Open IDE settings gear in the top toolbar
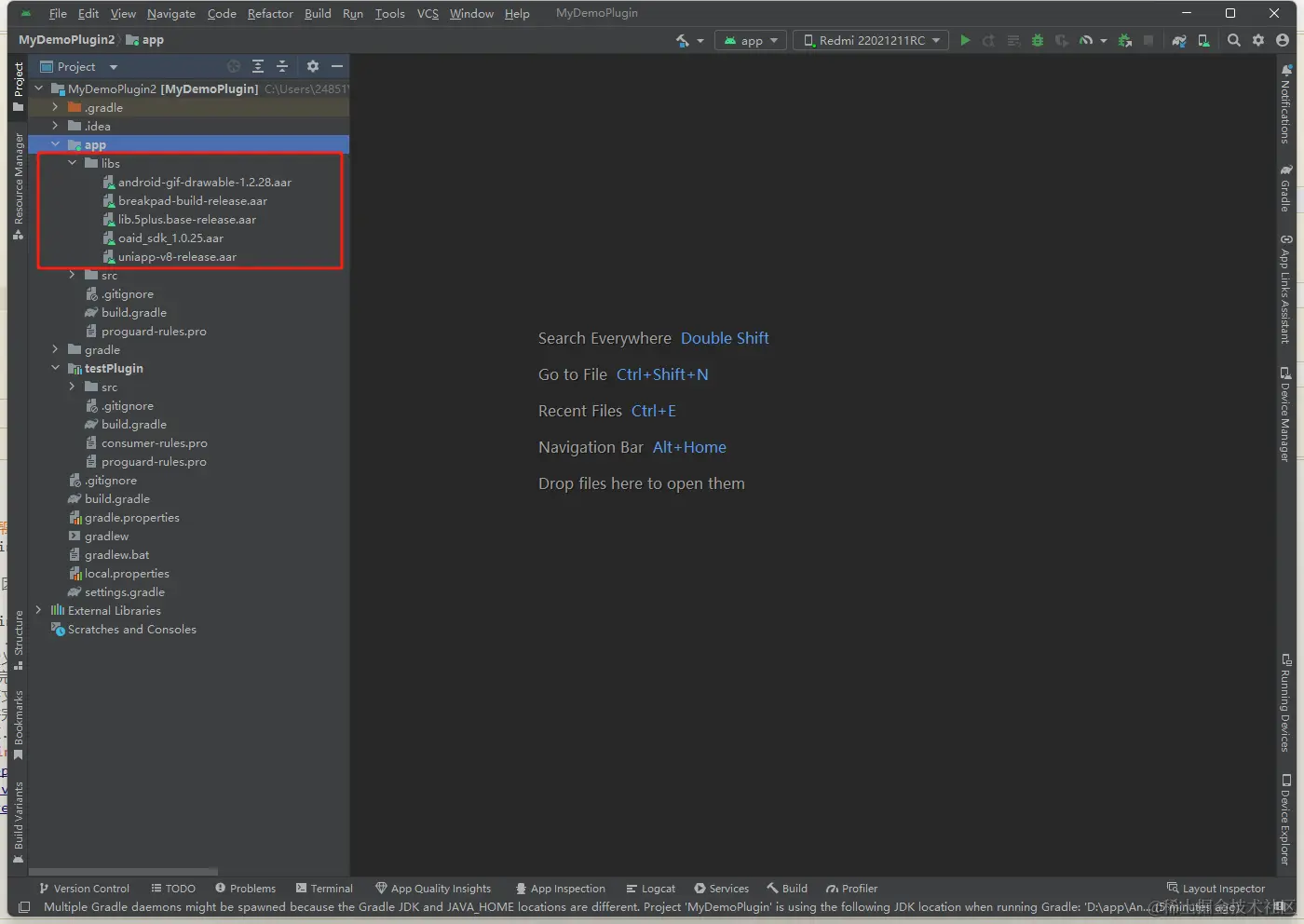Image resolution: width=1304 pixels, height=924 pixels. 1258,40
